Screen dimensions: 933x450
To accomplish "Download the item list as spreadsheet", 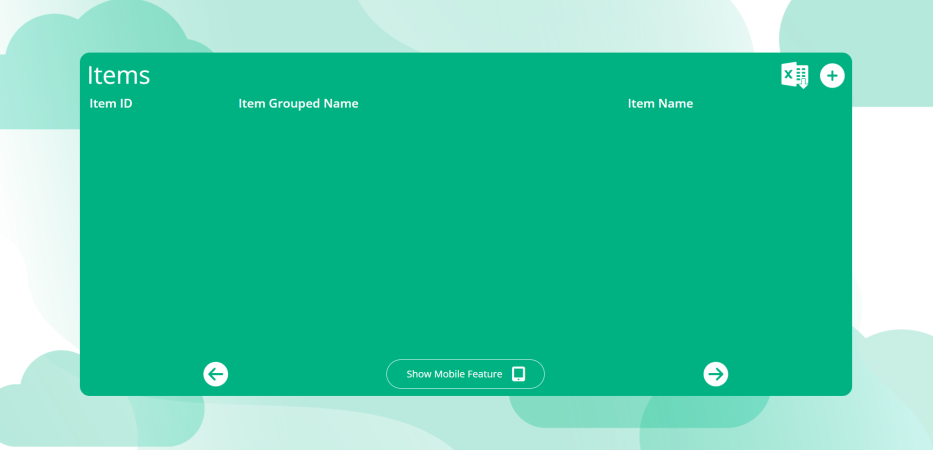I will [x=794, y=75].
